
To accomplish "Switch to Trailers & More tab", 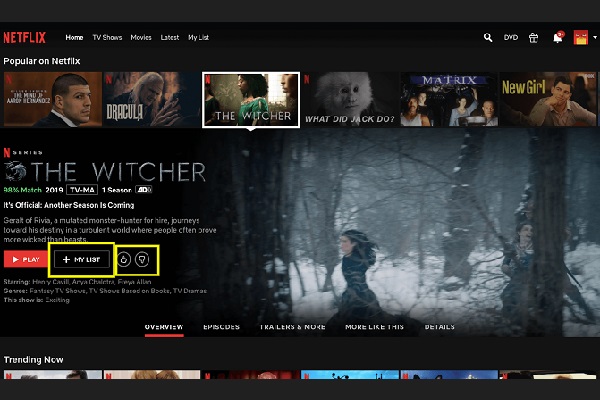I will pos(293,327).
